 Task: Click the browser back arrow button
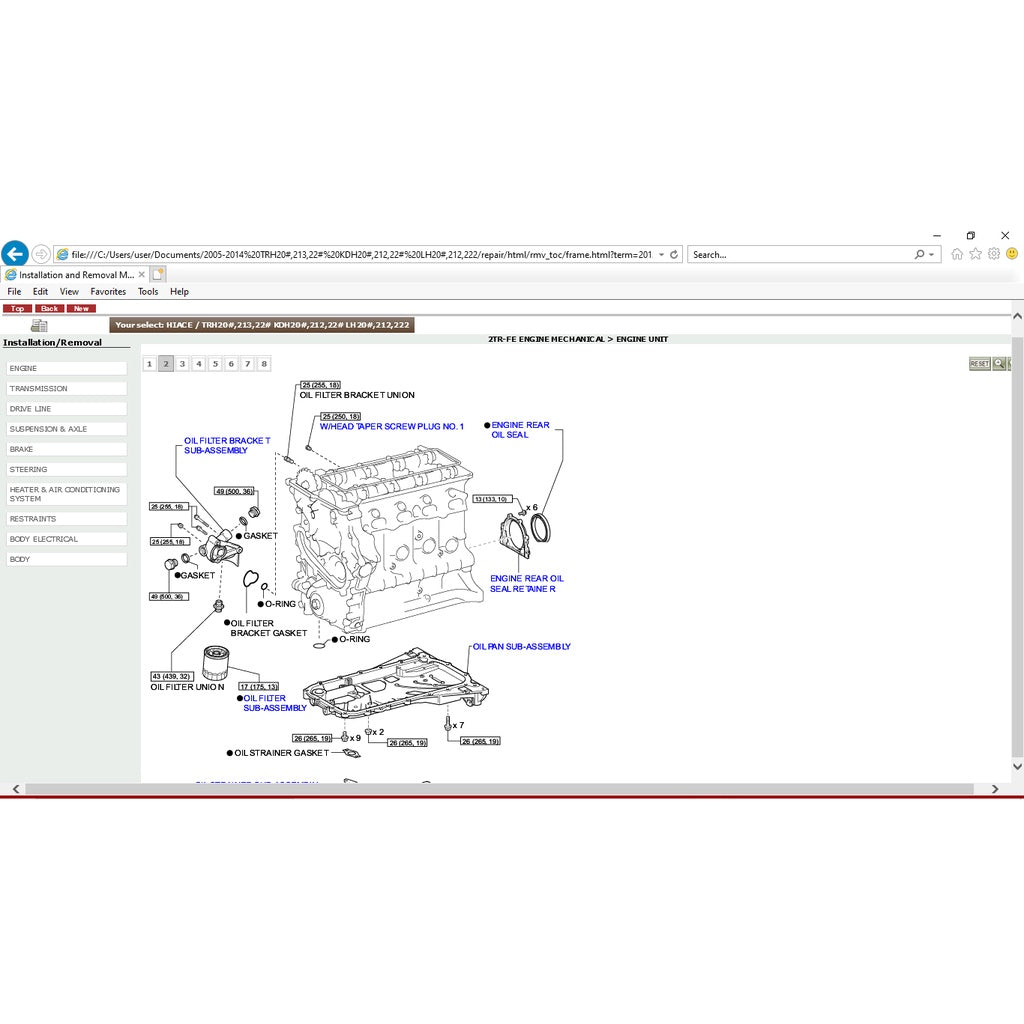[x=14, y=254]
